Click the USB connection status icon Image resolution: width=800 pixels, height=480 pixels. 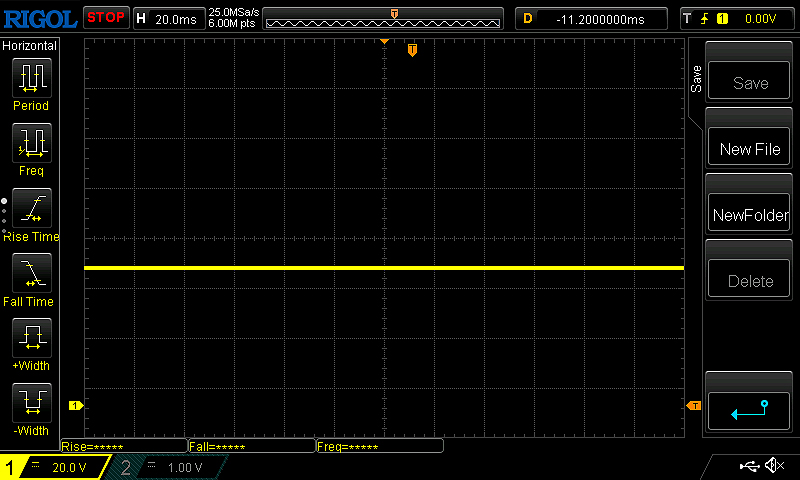[749, 466]
